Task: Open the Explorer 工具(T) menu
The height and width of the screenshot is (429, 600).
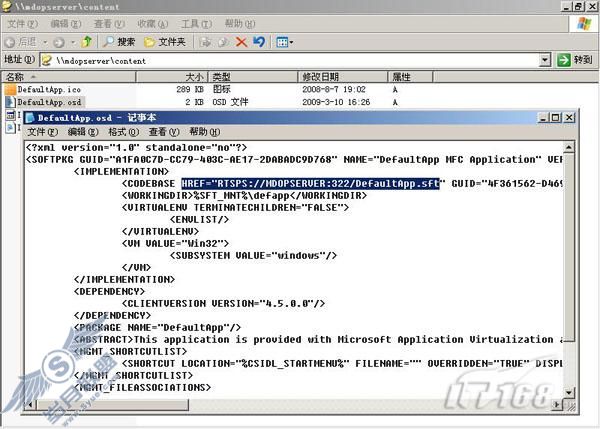Action: click(196, 24)
